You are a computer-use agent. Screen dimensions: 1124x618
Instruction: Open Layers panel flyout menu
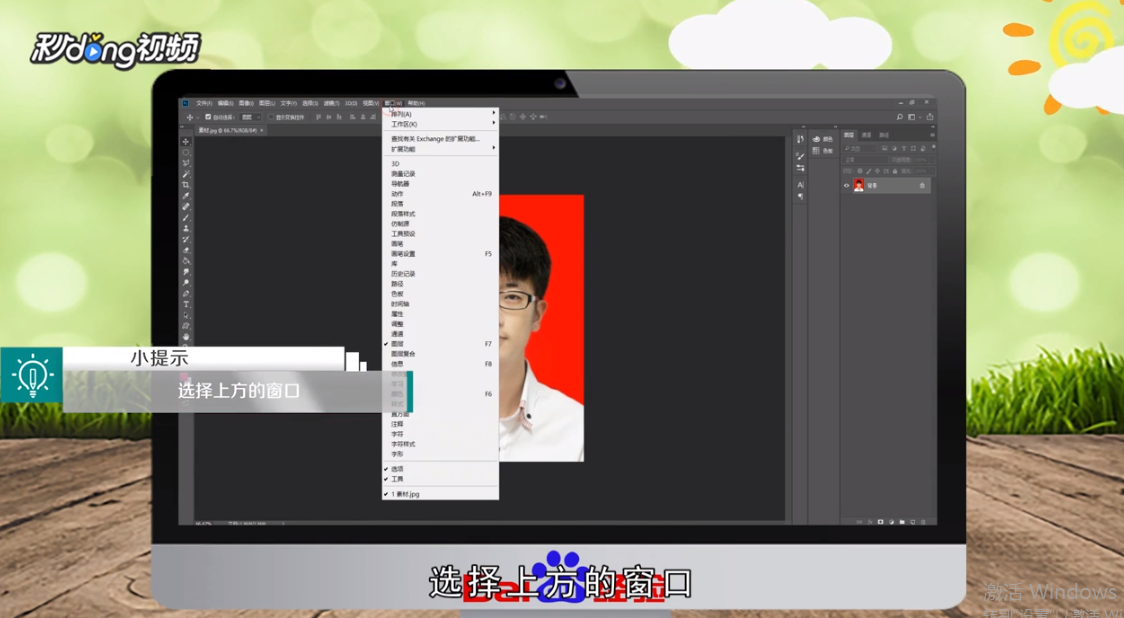933,135
